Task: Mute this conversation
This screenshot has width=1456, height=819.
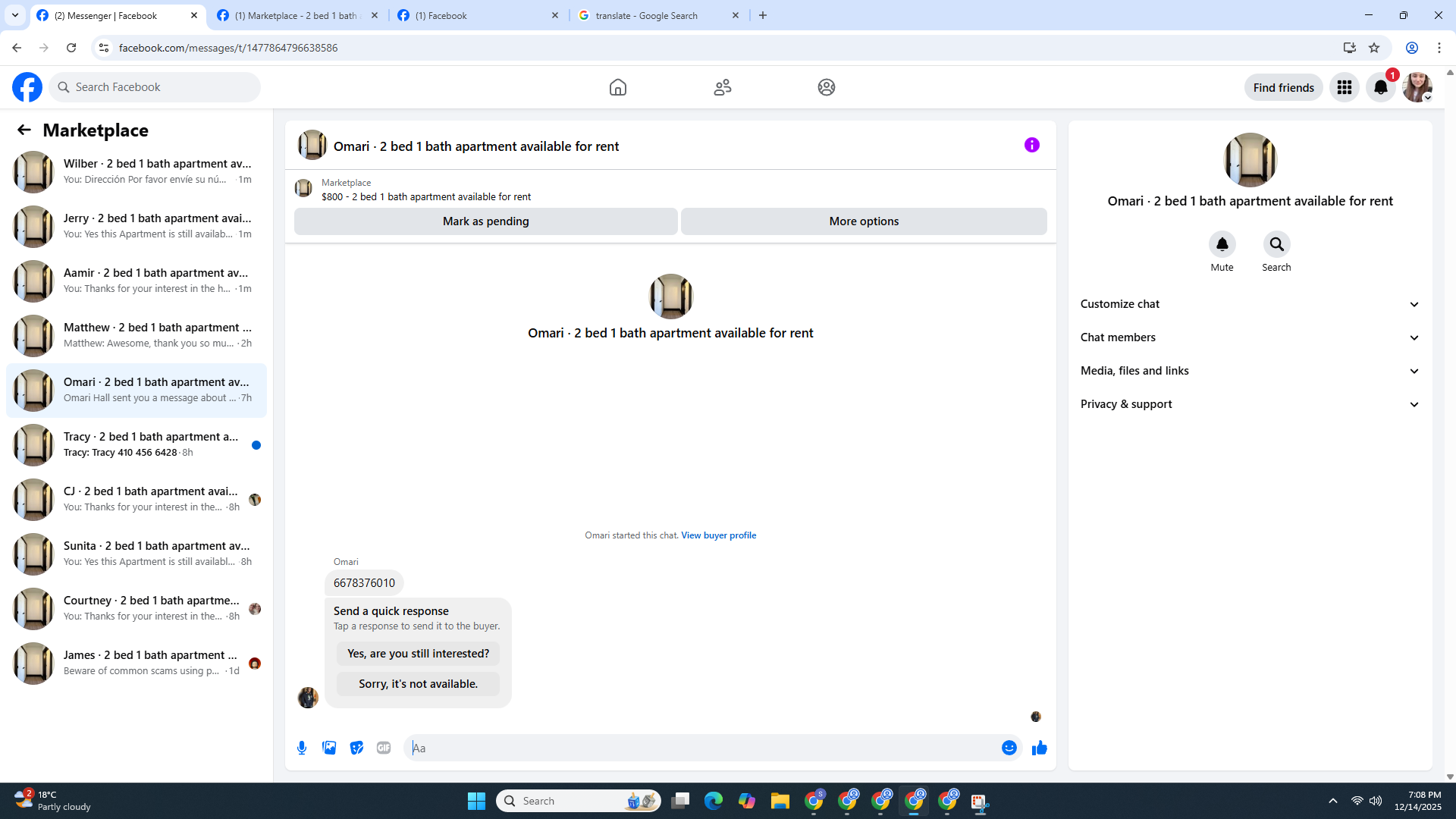Action: (x=1222, y=245)
